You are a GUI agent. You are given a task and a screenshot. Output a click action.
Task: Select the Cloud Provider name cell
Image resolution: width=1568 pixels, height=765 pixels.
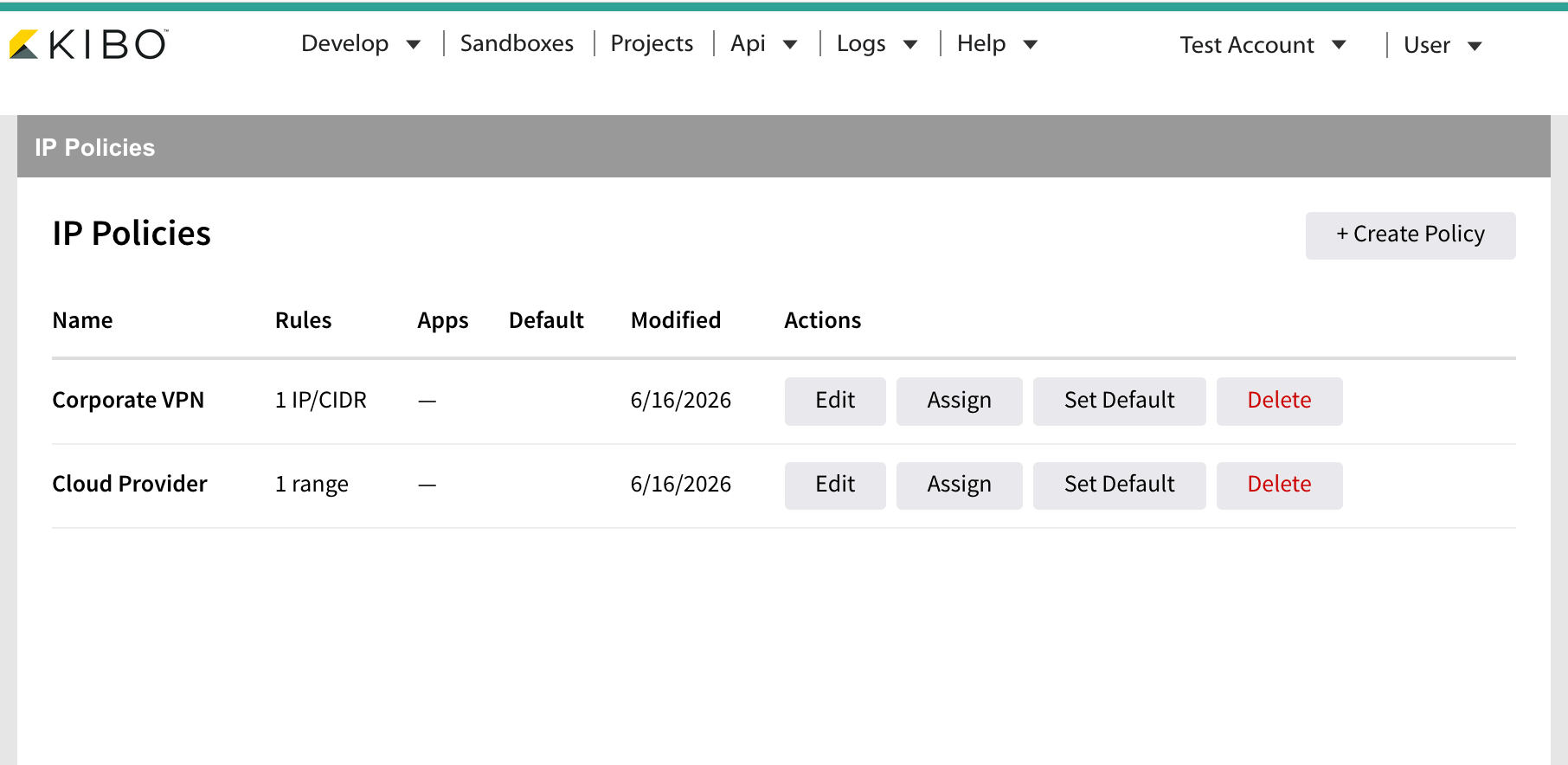pos(130,484)
